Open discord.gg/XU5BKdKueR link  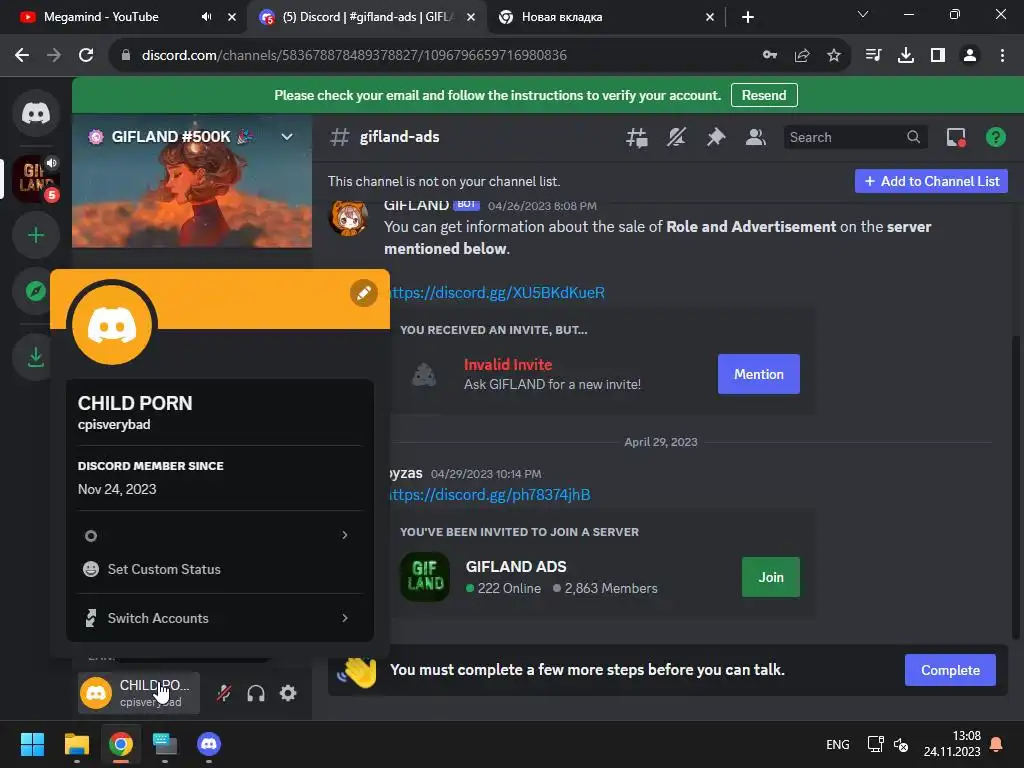pos(497,292)
